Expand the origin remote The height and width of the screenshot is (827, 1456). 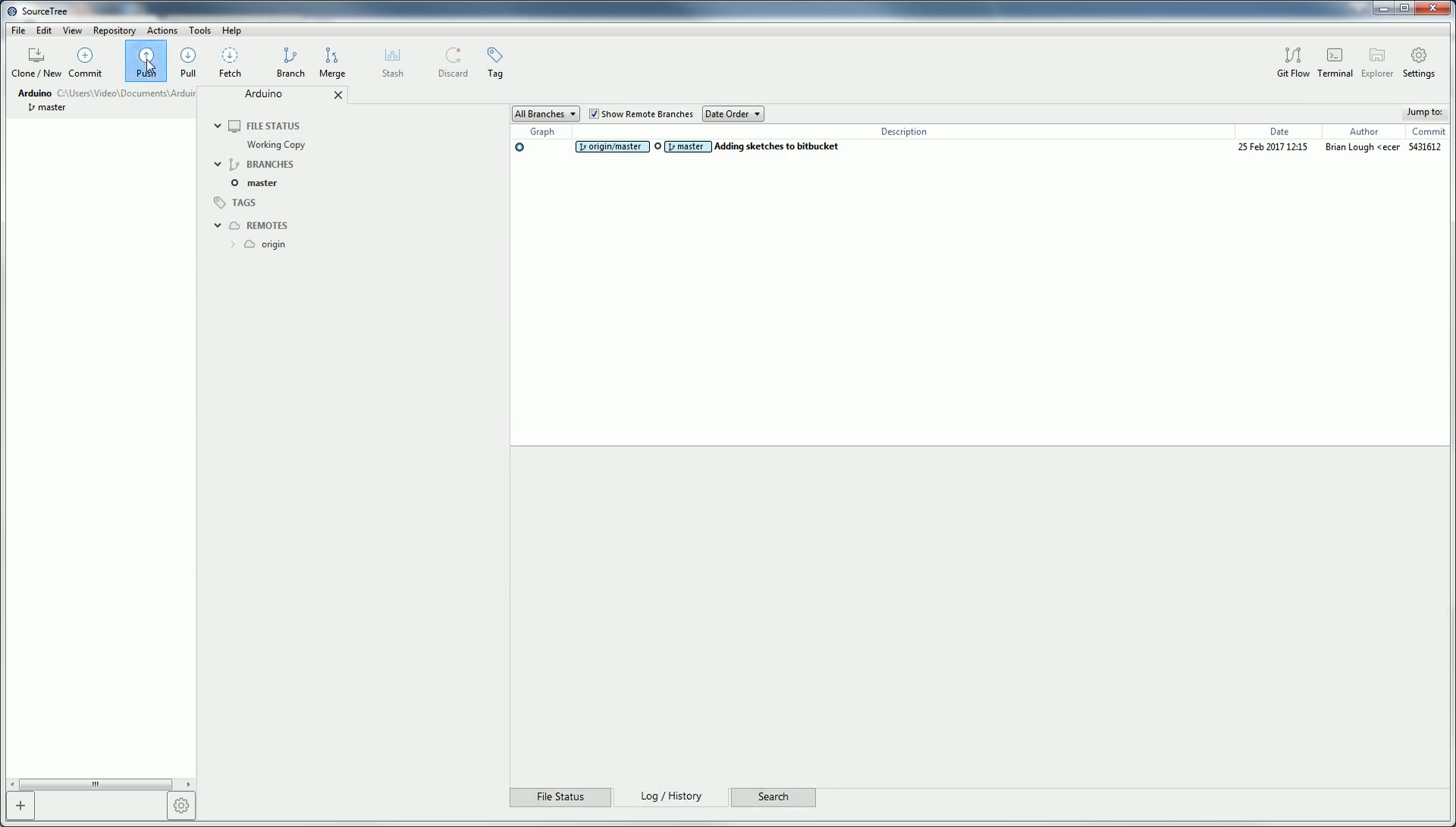(234, 244)
